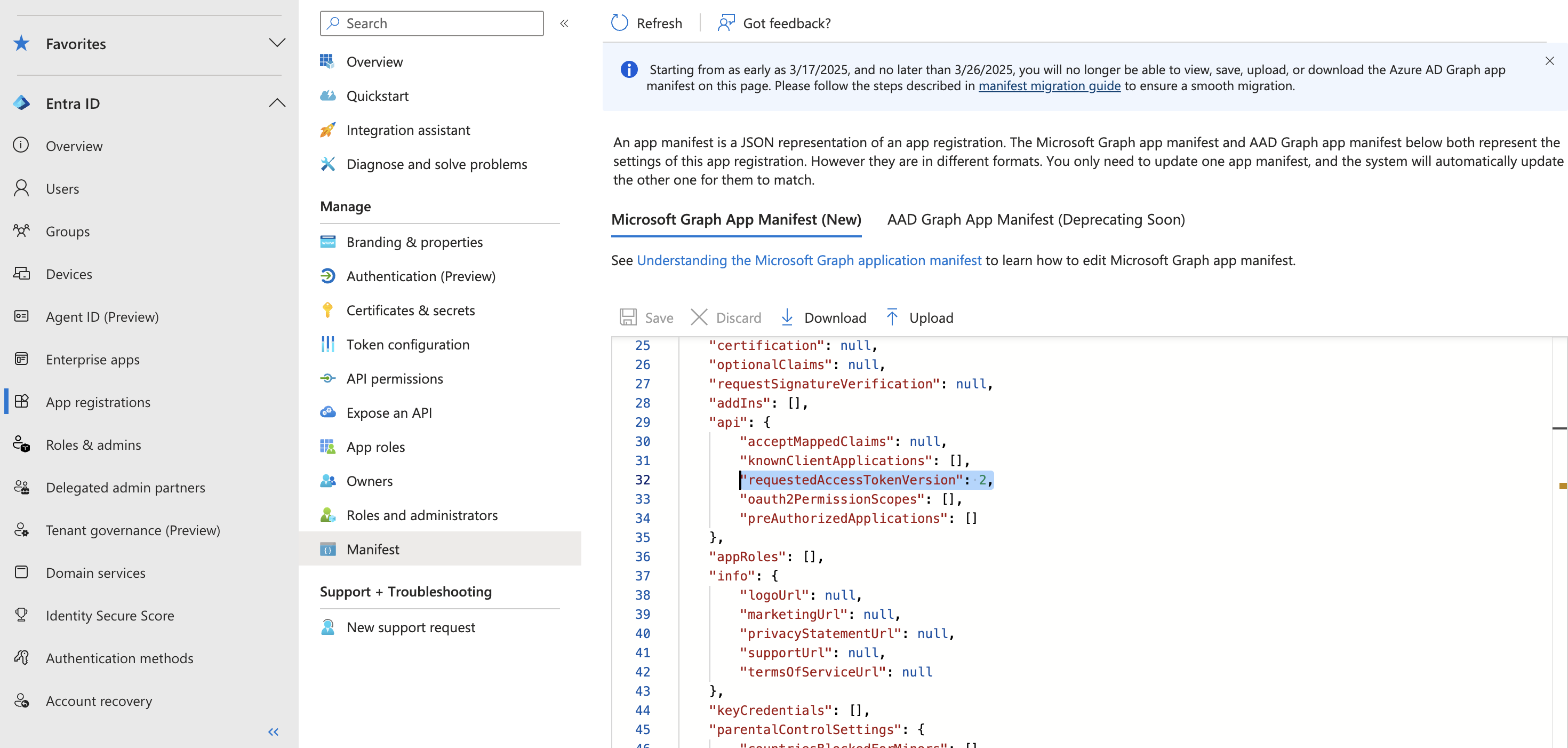Open Token configuration
This screenshot has width=1568, height=748.
408,344
